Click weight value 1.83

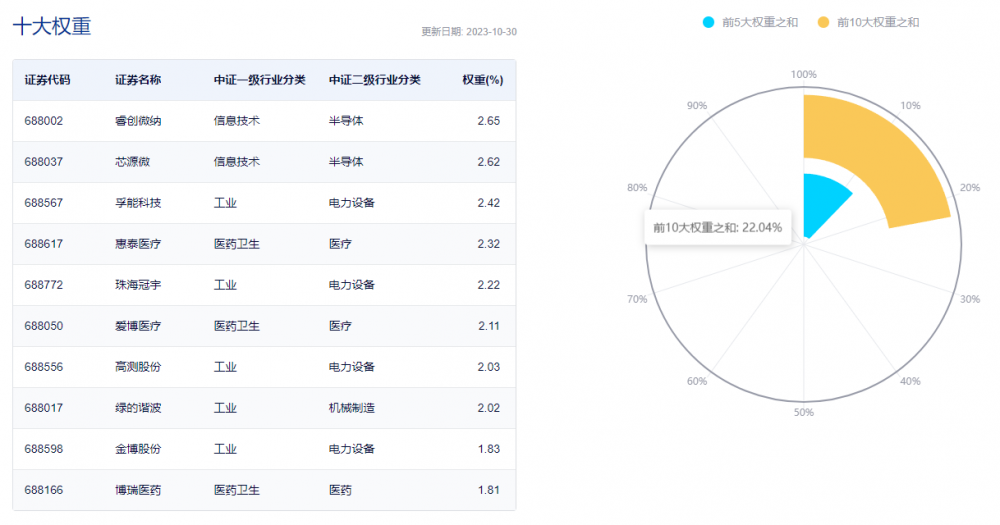click(489, 449)
